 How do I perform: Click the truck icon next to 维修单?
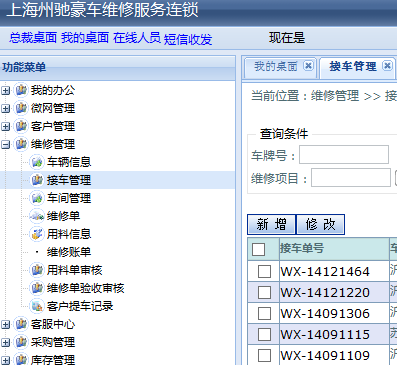pos(37,216)
